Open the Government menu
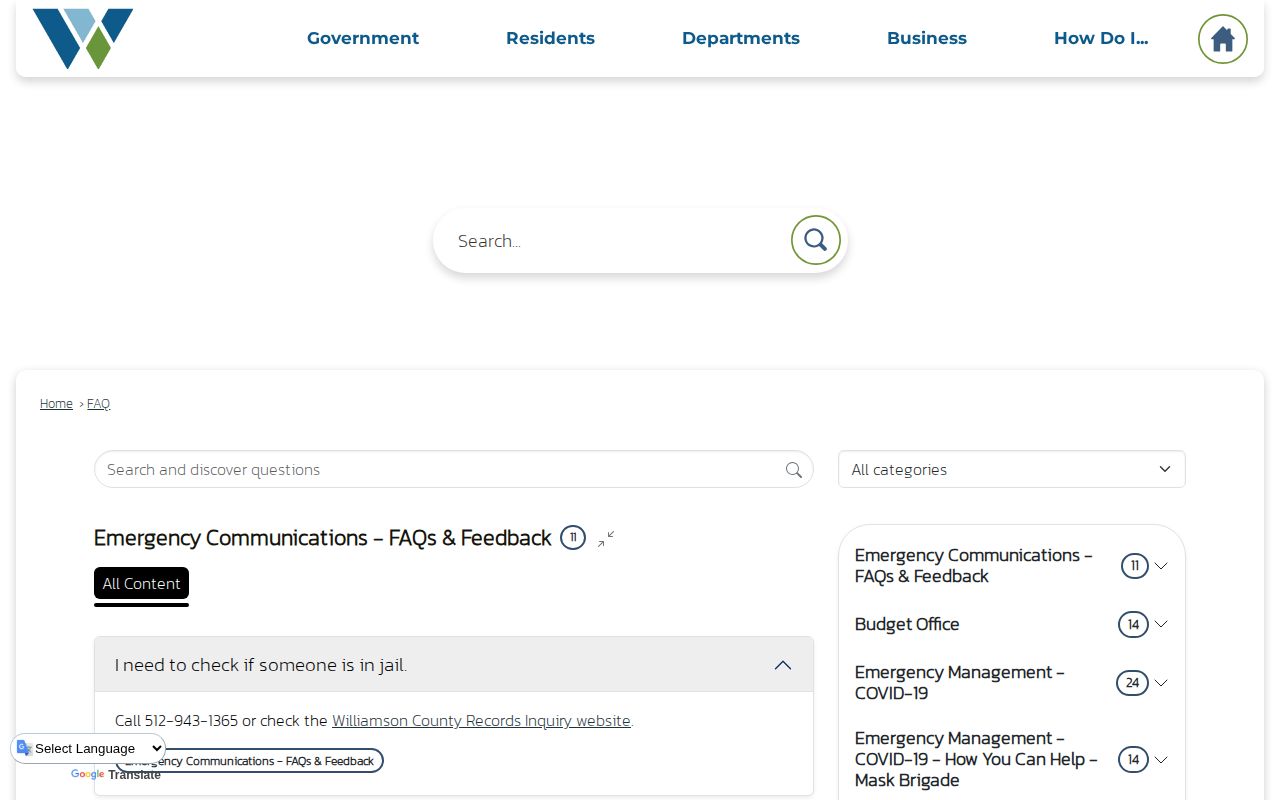 [x=363, y=38]
